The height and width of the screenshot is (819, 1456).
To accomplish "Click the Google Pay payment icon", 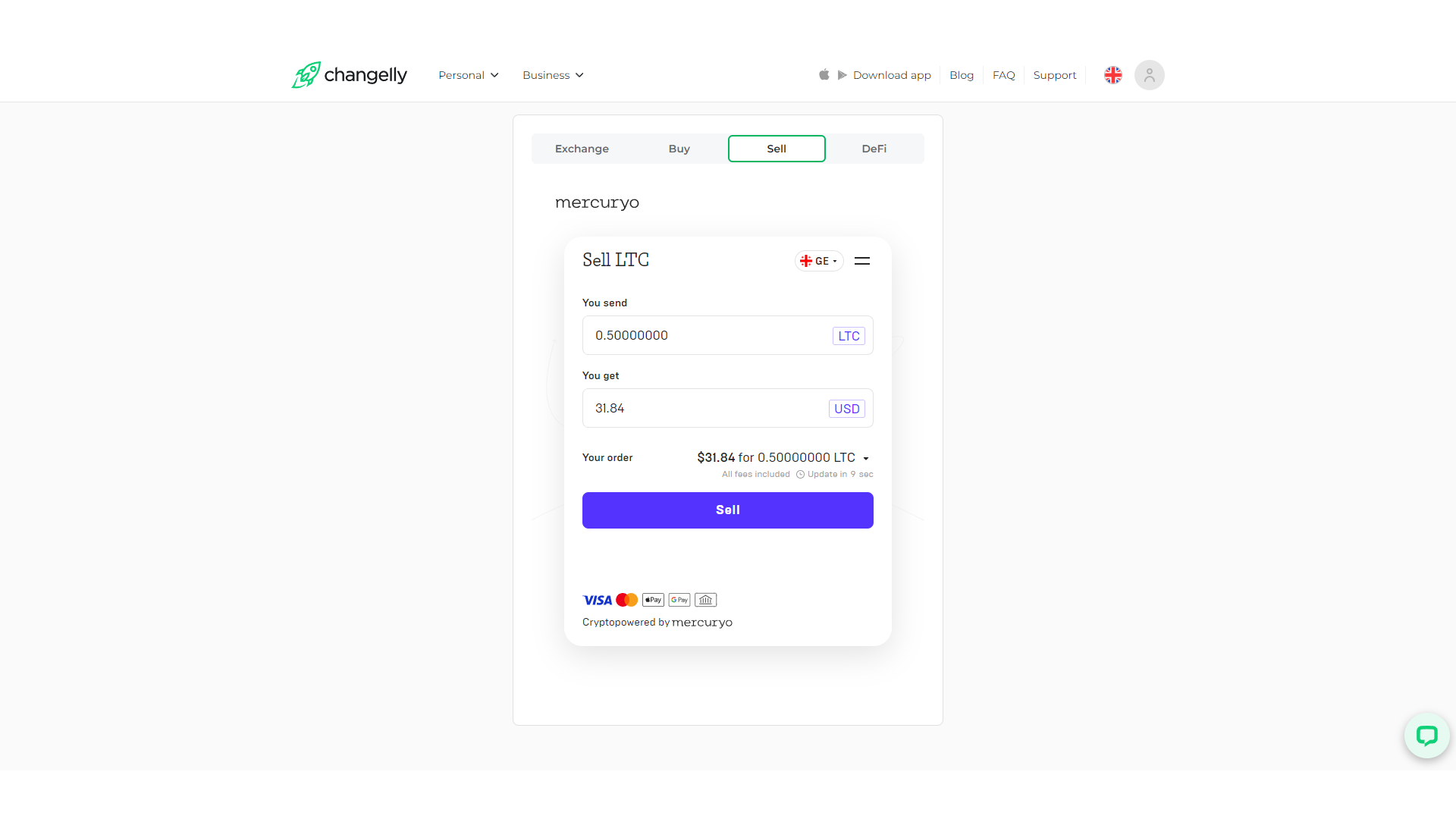I will (679, 600).
